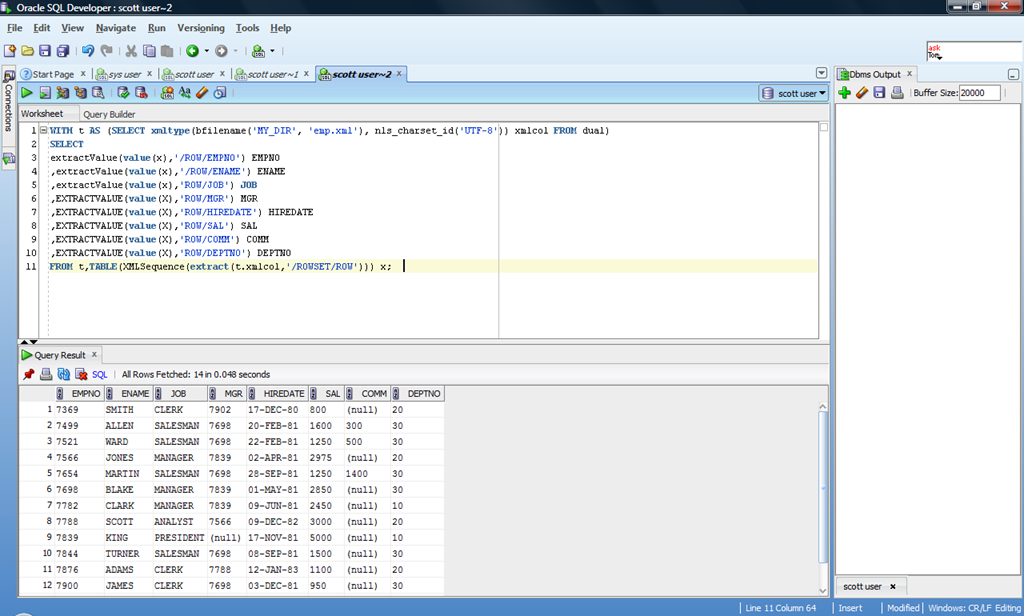Click the Save All icon
1024x616 pixels.
[x=63, y=51]
